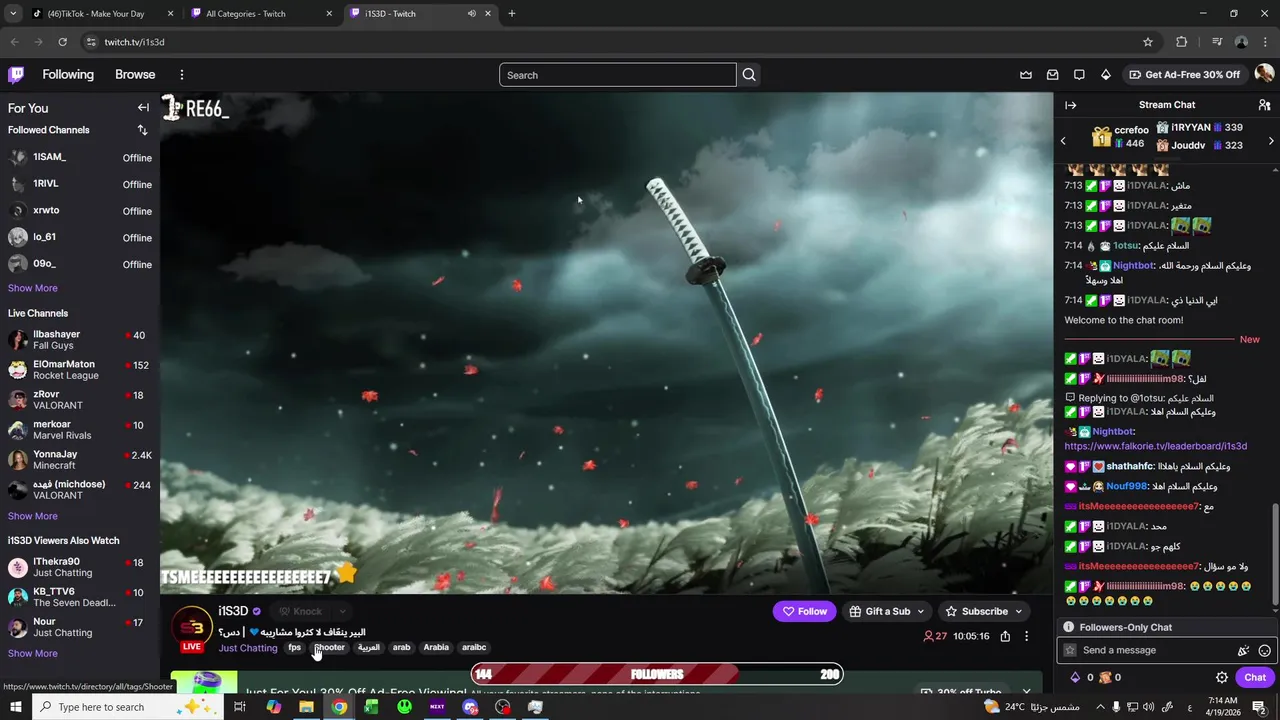Open the chat emote picker
The height and width of the screenshot is (720, 1280).
pos(1264,650)
